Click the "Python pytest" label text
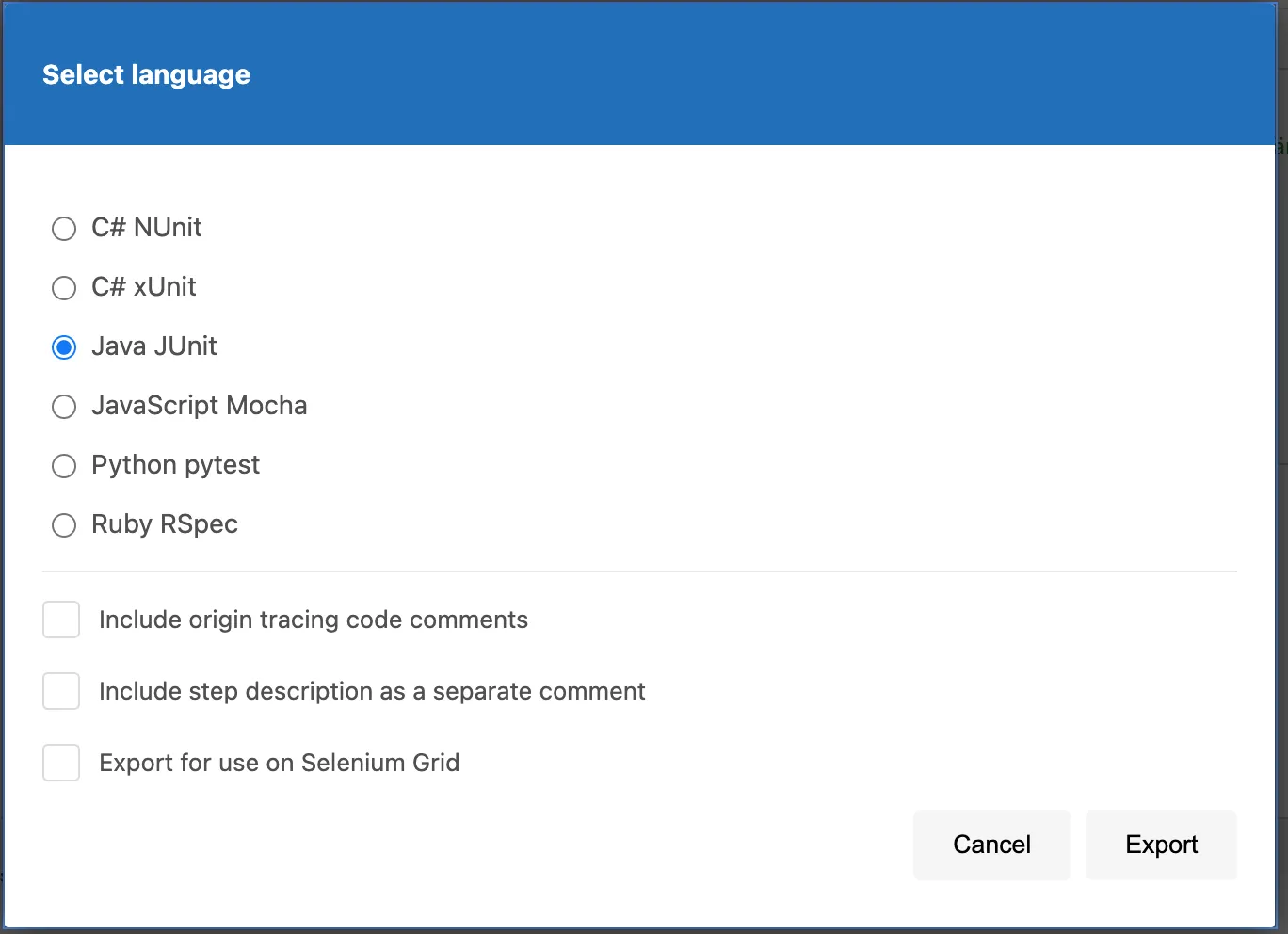Screen dimensions: 1288x934 [x=176, y=465]
